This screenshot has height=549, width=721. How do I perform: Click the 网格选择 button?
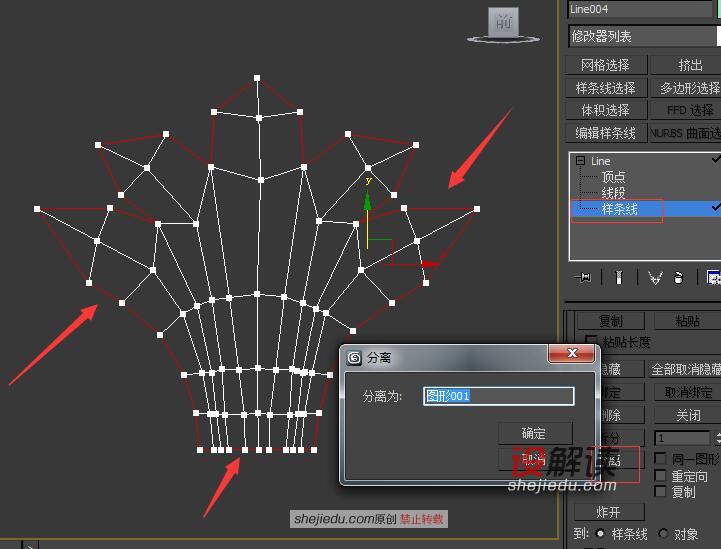[x=606, y=65]
